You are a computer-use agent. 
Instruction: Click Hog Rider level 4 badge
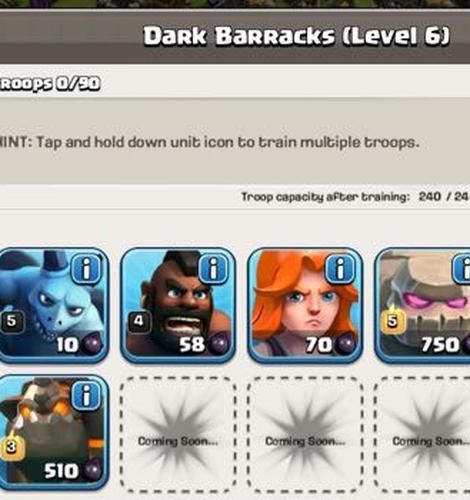click(x=139, y=321)
